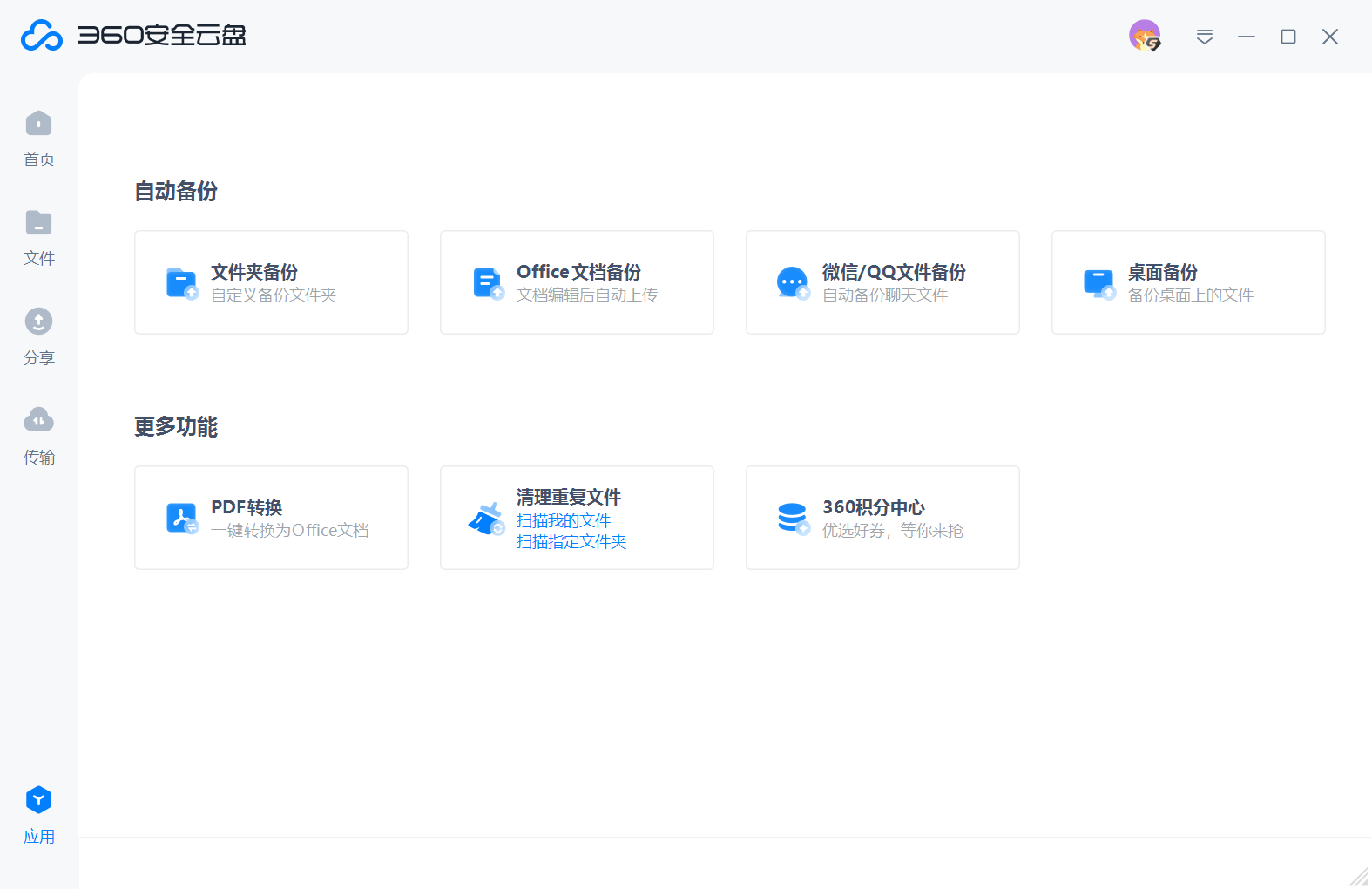This screenshot has width=1372, height=889.
Task: Expand the title bar main menu dropdown
Action: coord(1204,37)
